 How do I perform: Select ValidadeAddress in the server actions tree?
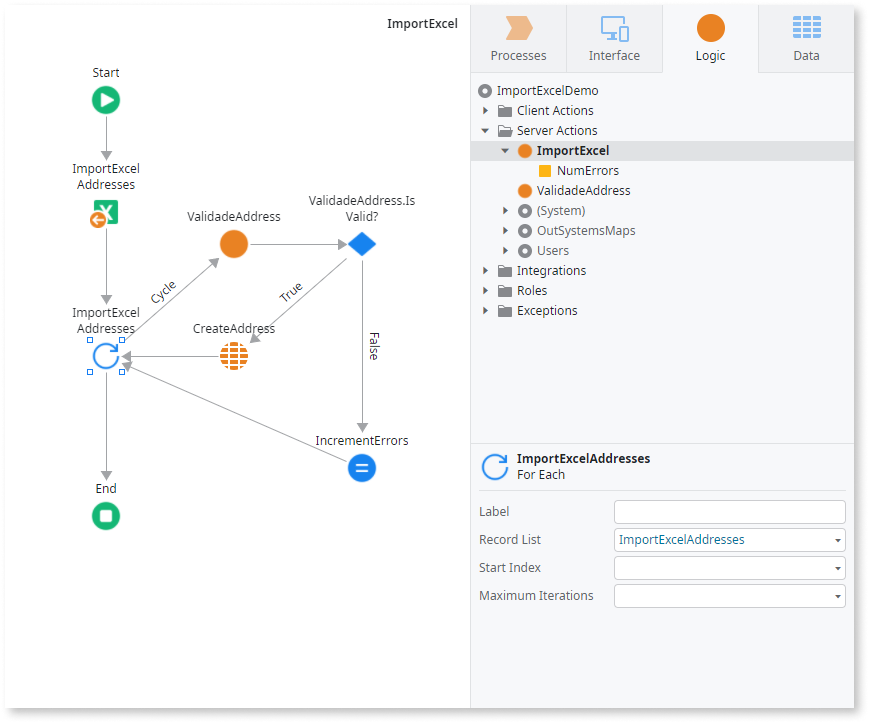583,191
